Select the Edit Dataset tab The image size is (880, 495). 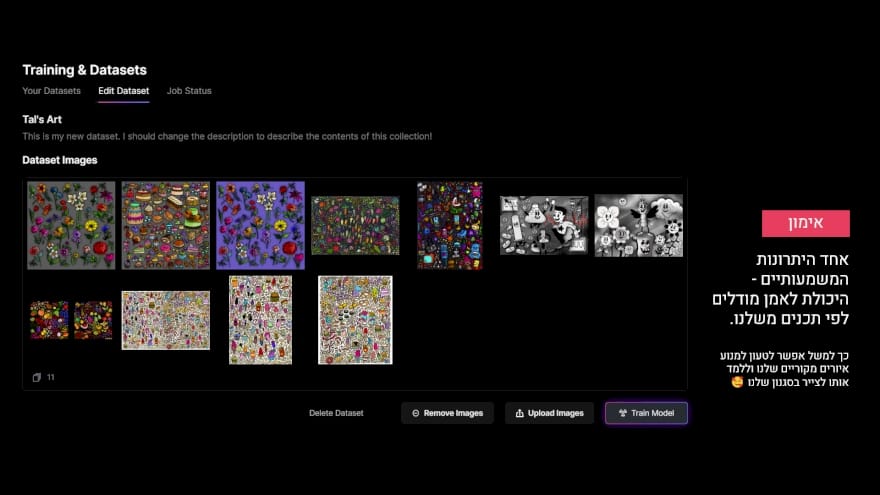pyautogui.click(x=123, y=91)
